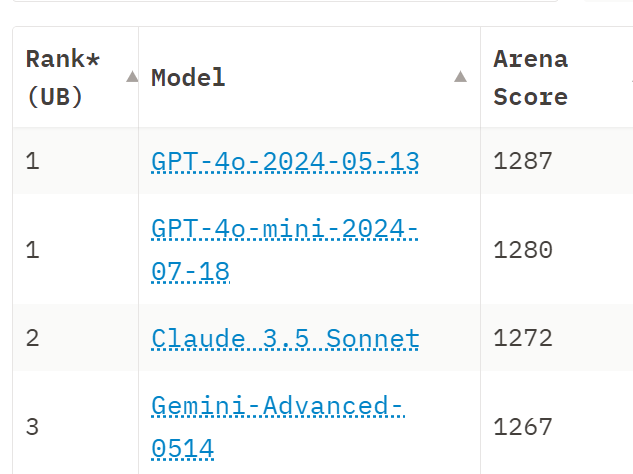
Task: Sort by the Rank (UB) column arrow
Action: click(x=132, y=76)
